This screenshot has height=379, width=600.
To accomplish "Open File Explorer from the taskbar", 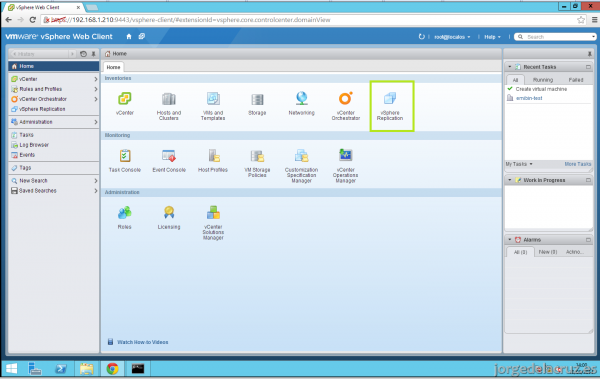I will [86, 369].
